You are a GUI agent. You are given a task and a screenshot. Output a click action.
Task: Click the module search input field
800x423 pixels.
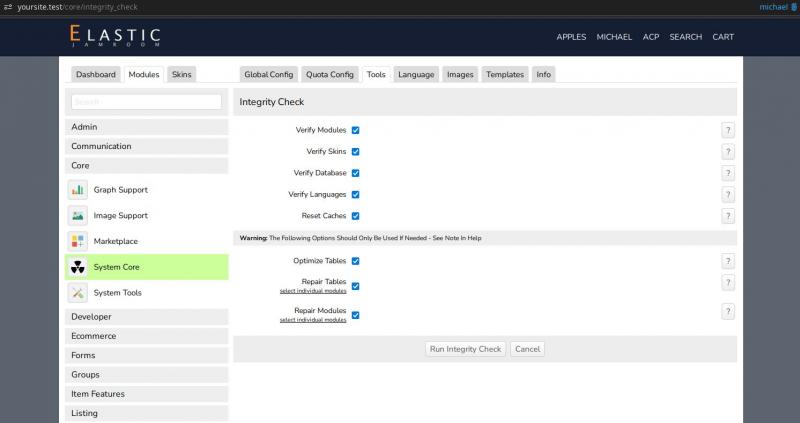click(147, 102)
